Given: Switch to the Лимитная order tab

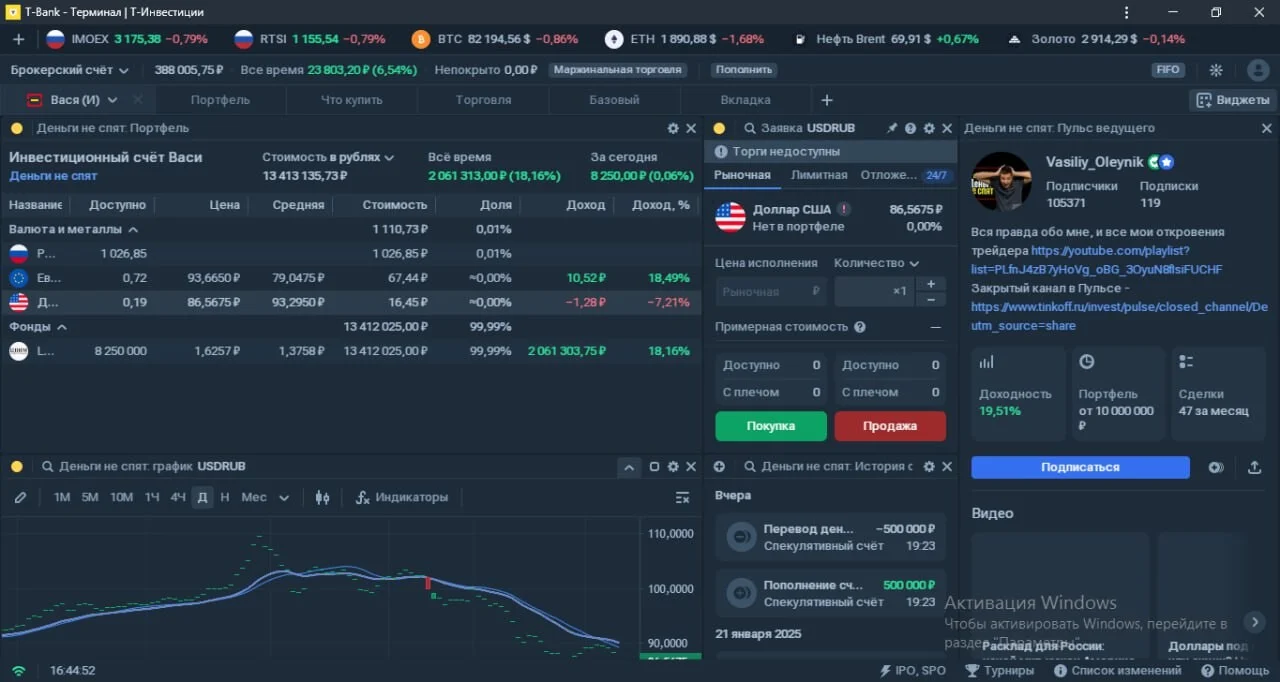Looking at the screenshot, I should click(x=819, y=175).
